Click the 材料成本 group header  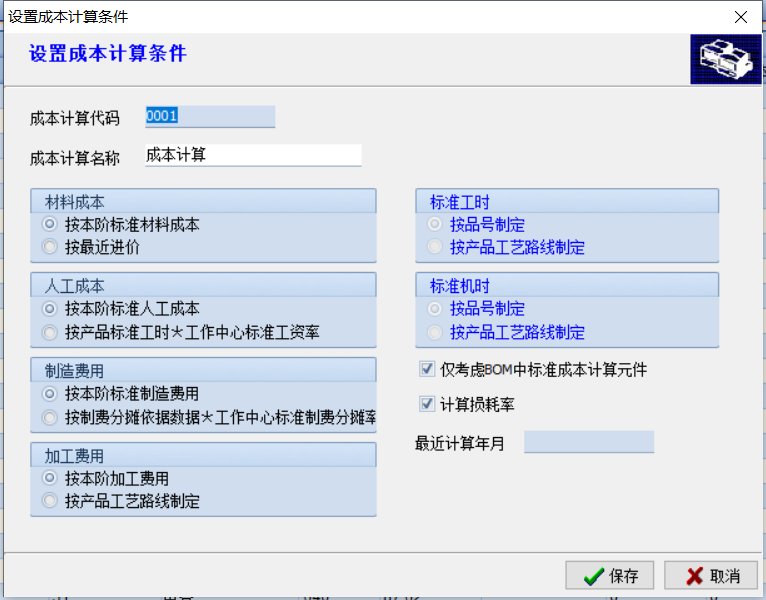[203, 201]
